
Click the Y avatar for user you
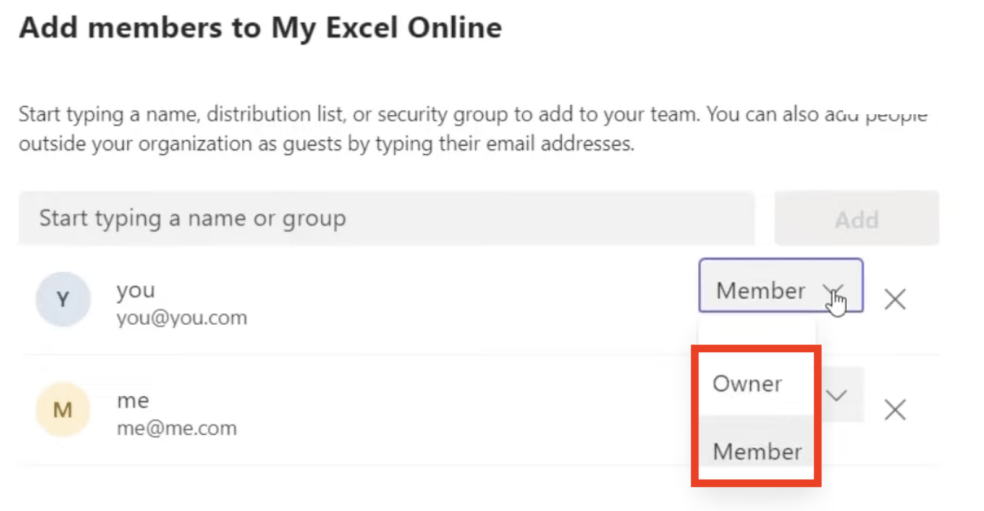(x=63, y=299)
